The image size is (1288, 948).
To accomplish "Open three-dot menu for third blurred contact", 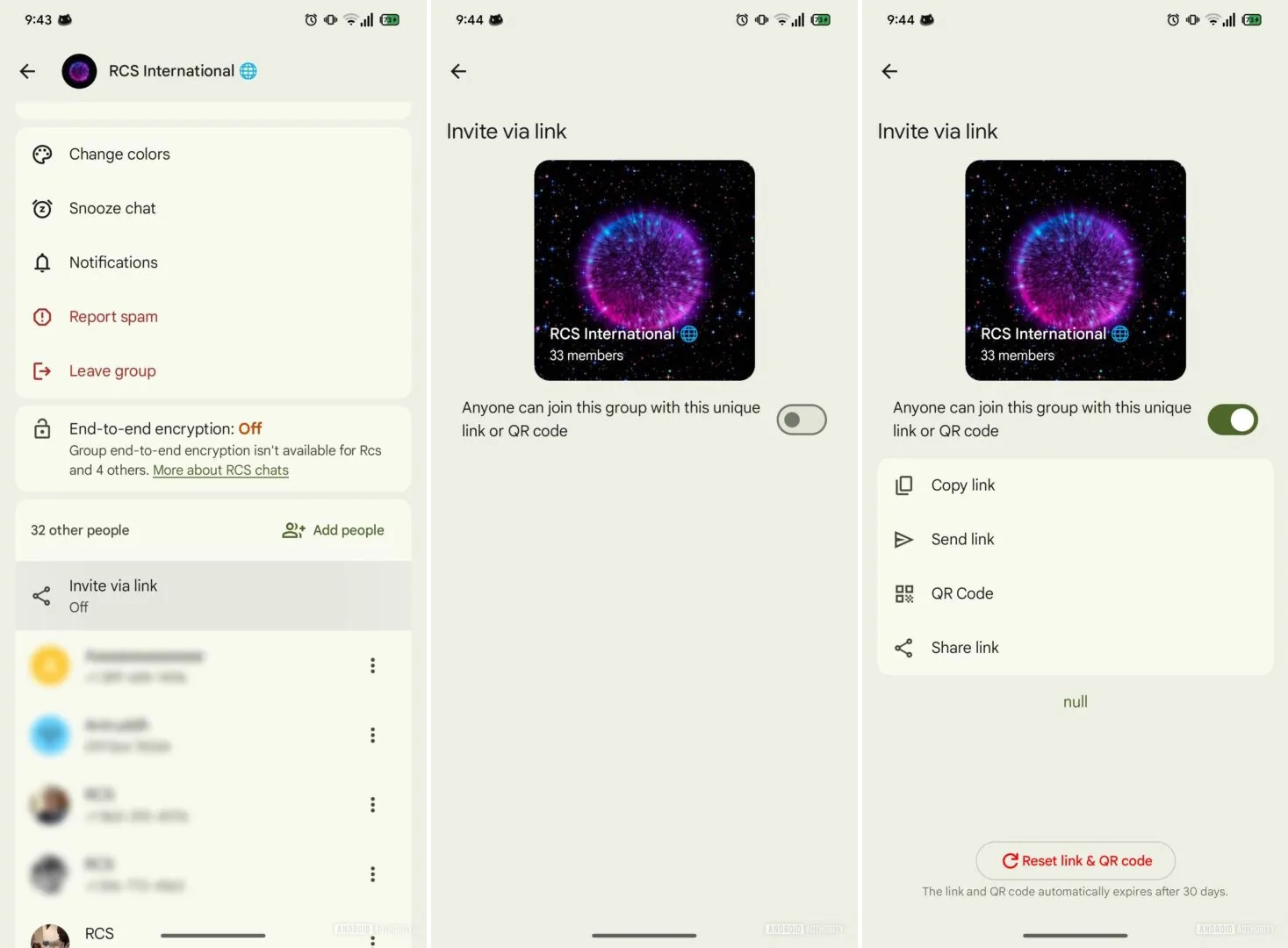I will point(372,805).
